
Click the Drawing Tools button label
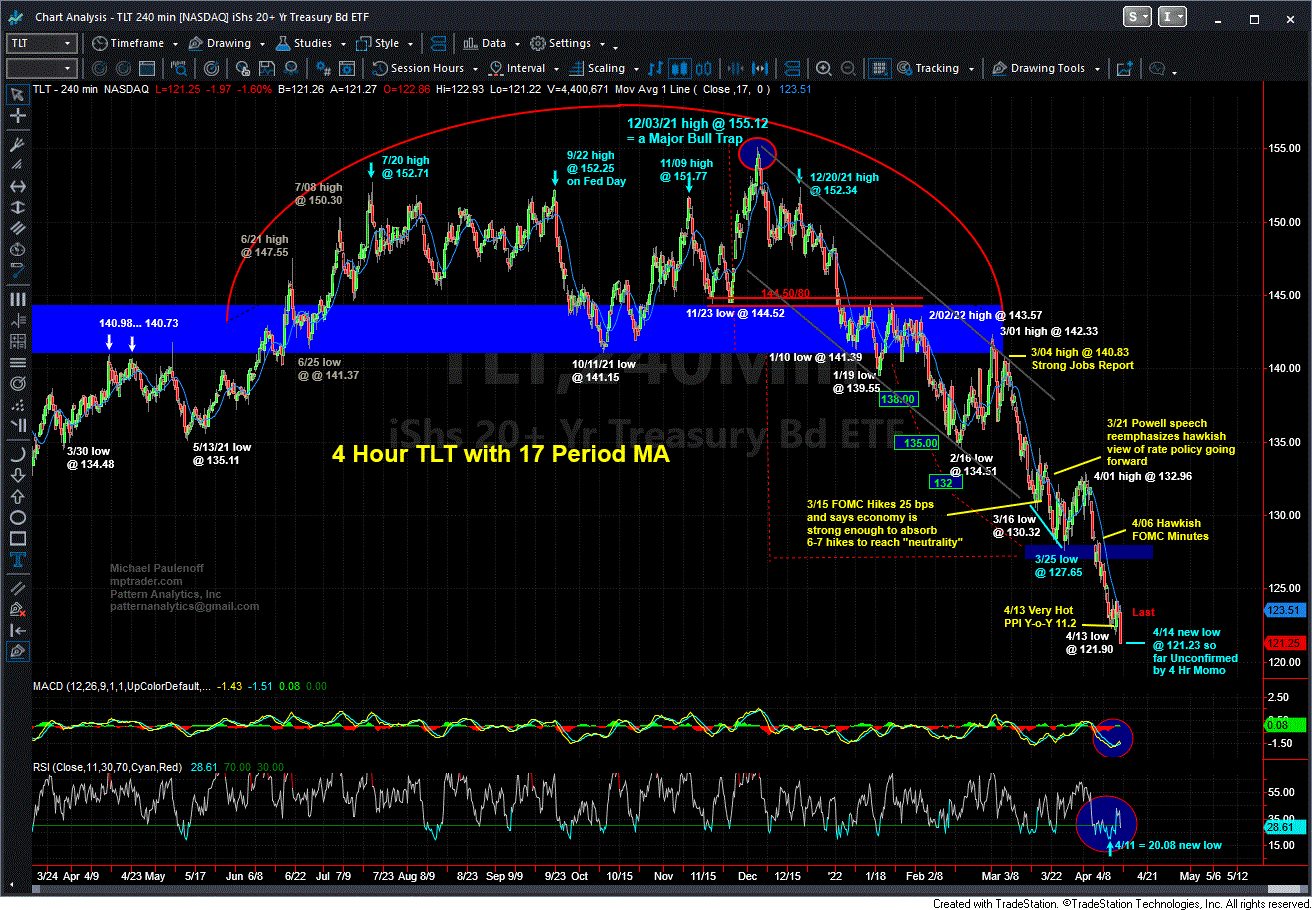[1048, 68]
